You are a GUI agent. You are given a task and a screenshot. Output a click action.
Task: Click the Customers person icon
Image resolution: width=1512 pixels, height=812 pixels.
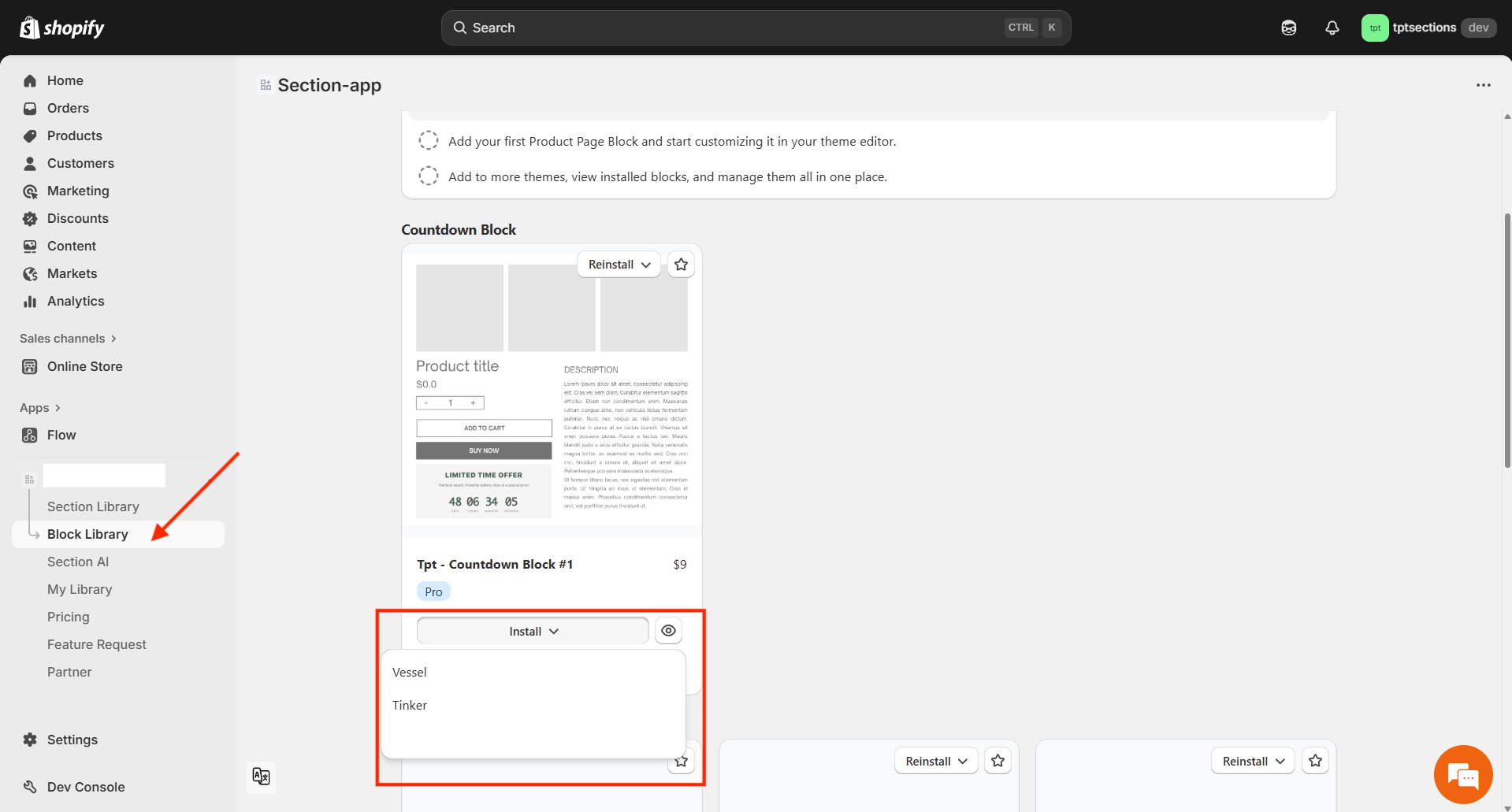(x=30, y=164)
